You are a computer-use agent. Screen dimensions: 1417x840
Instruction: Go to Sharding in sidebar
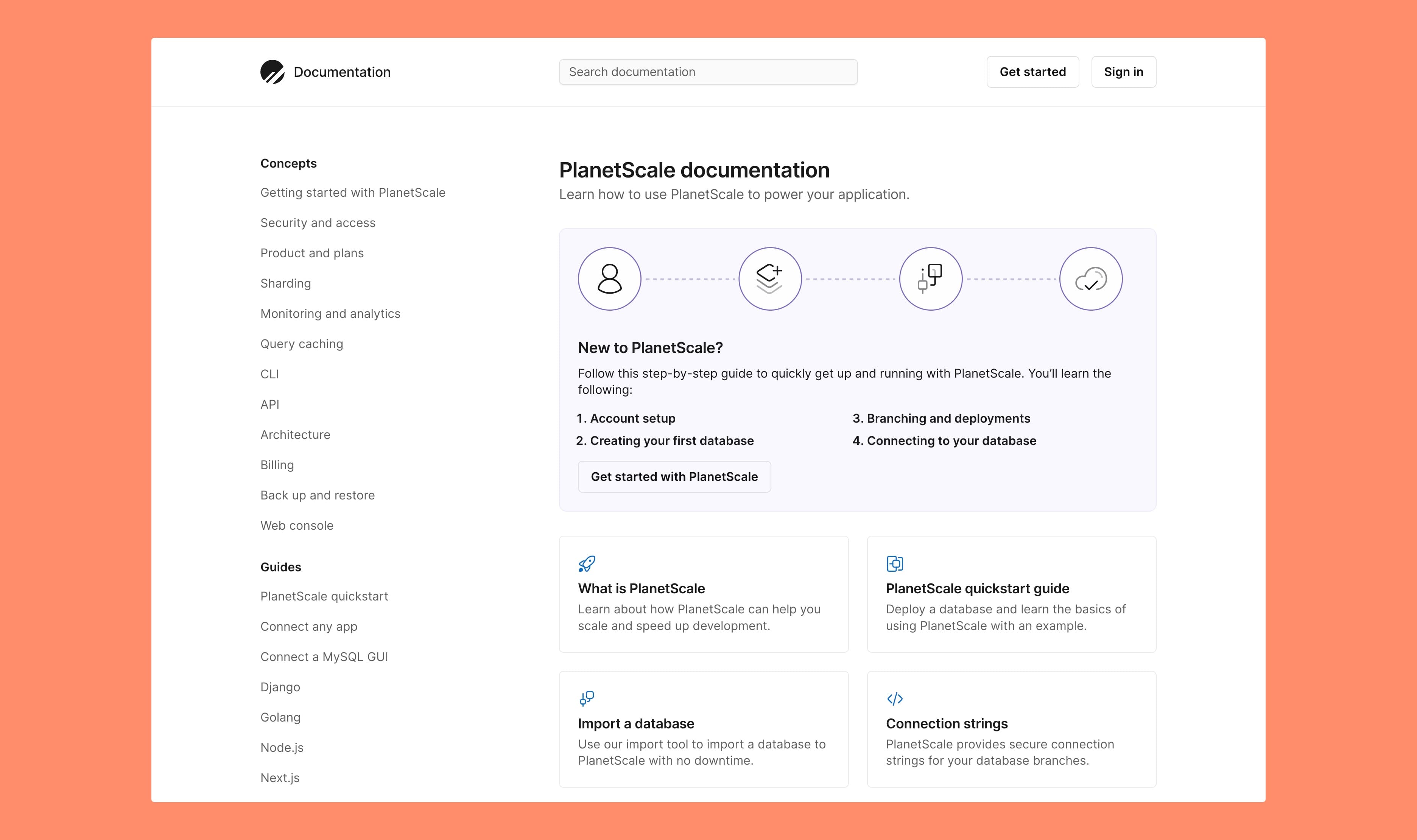pyautogui.click(x=285, y=283)
